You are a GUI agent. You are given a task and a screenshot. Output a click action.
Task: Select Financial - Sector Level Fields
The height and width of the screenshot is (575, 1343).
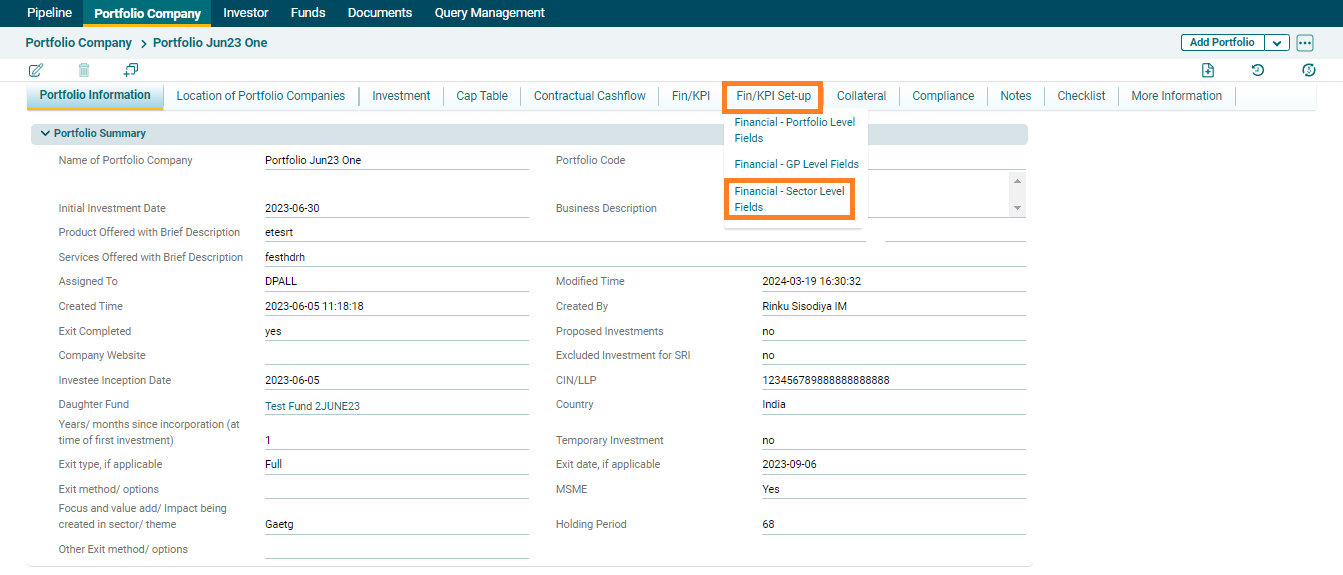pos(789,199)
